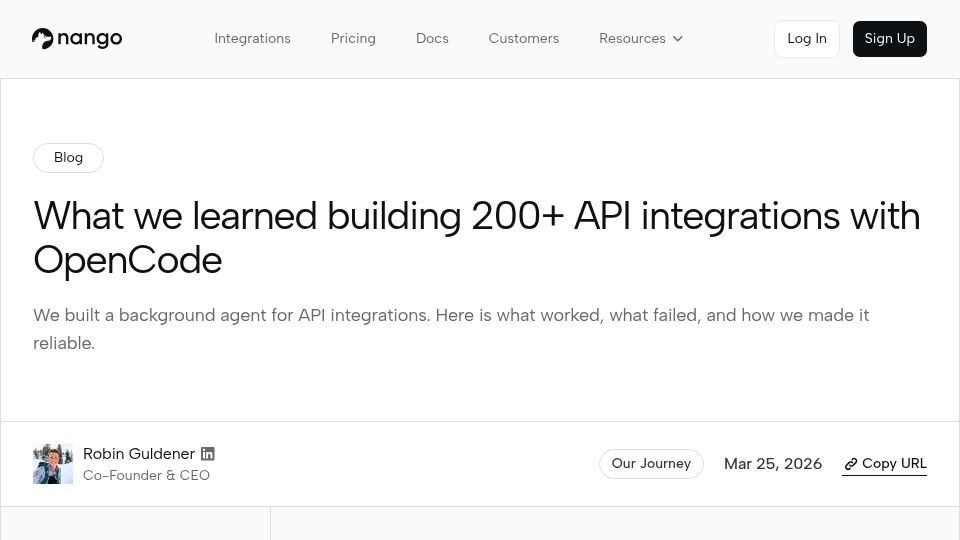Click Robin Guldener's author photo

coord(53,464)
